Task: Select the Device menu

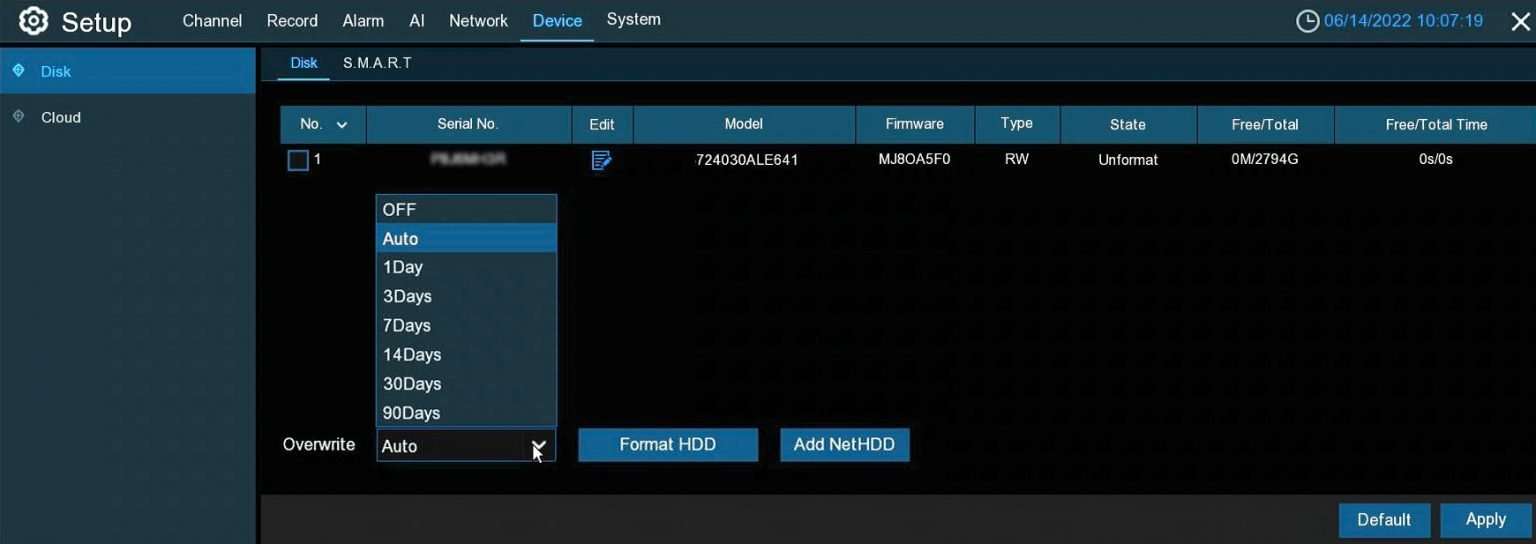Action: coord(557,20)
